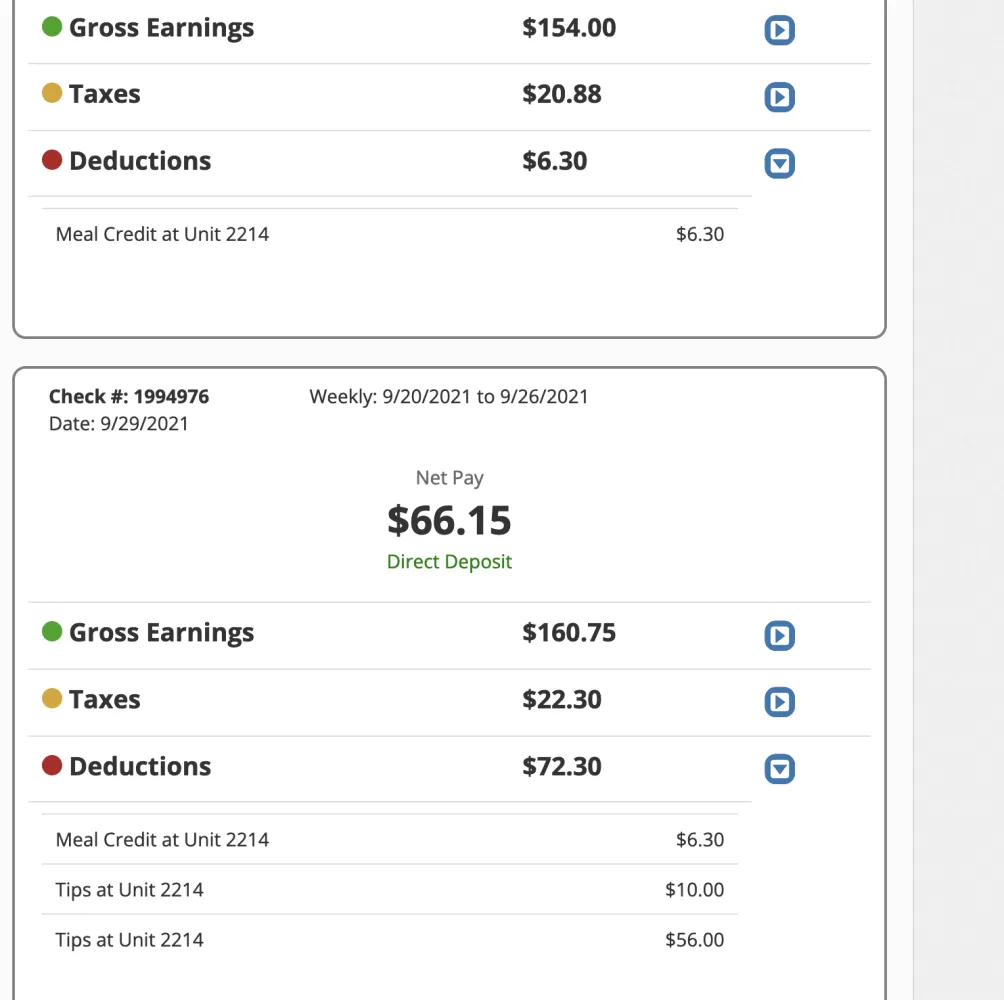The image size is (1004, 1000).
Task: Click the yellow dot beside $20.88 Taxes
Action: [52, 94]
